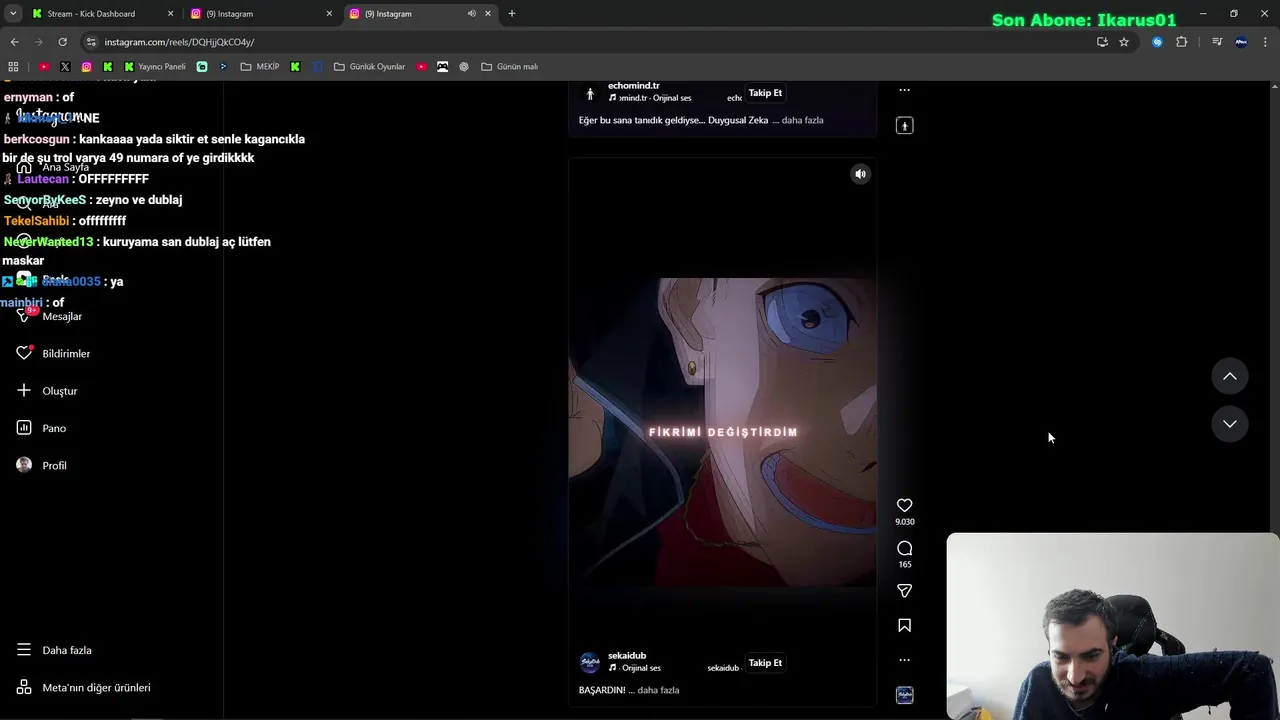
Task: Go to the previous reel with up arrow
Action: coord(1230,376)
